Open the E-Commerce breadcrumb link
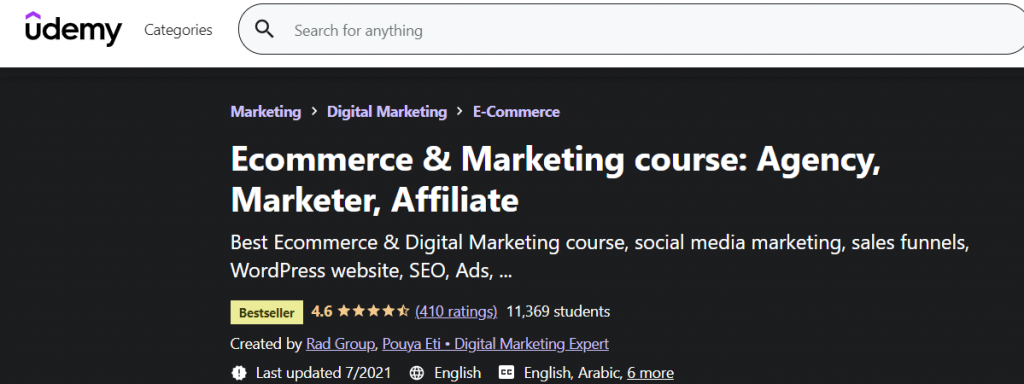This screenshot has height=384, width=1024. 516,112
